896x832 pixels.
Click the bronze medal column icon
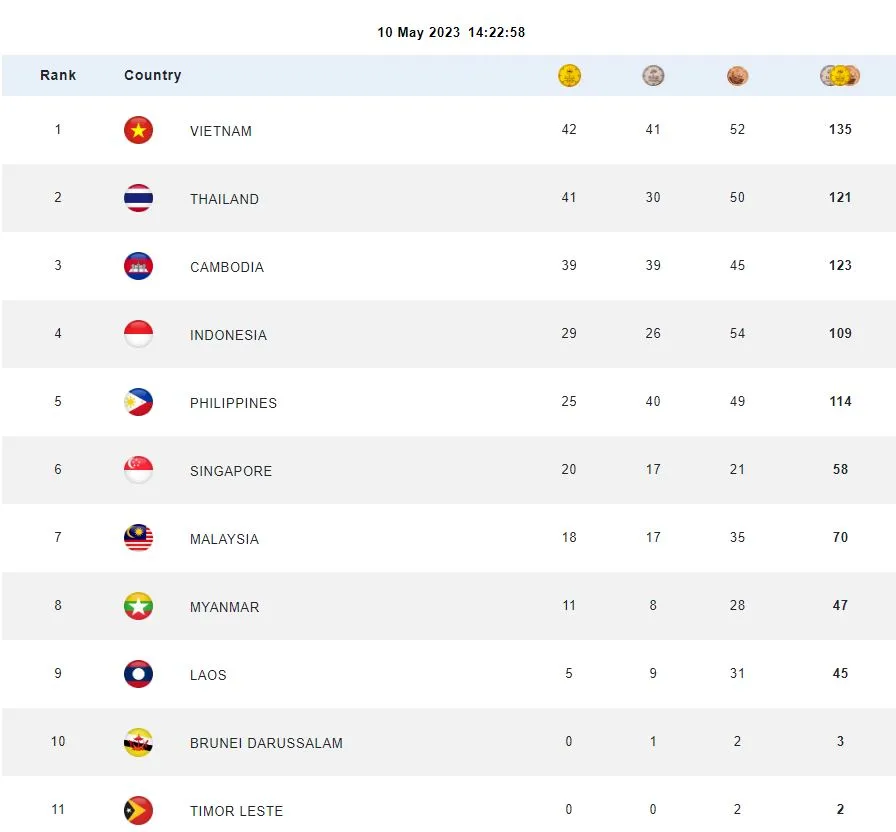[x=737, y=75]
